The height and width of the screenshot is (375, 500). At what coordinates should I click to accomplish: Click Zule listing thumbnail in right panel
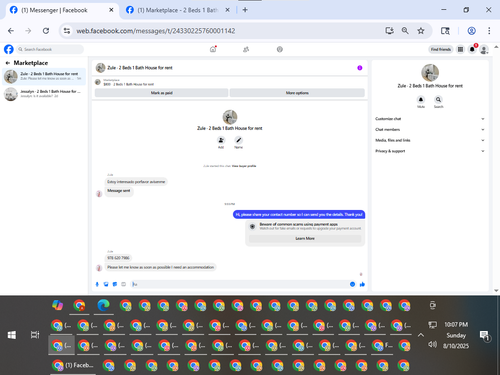click(x=430, y=73)
